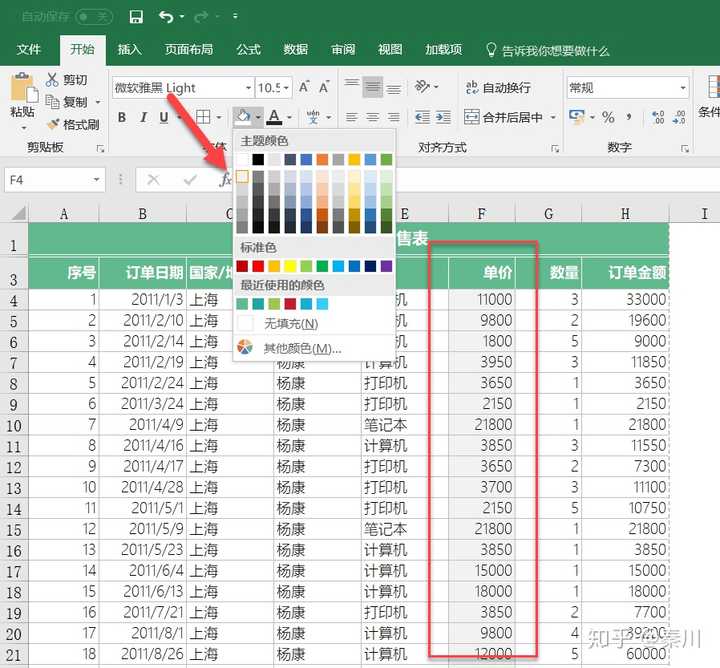Toggle the AutoSave switch
Image resolution: width=720 pixels, height=668 pixels.
[x=94, y=17]
